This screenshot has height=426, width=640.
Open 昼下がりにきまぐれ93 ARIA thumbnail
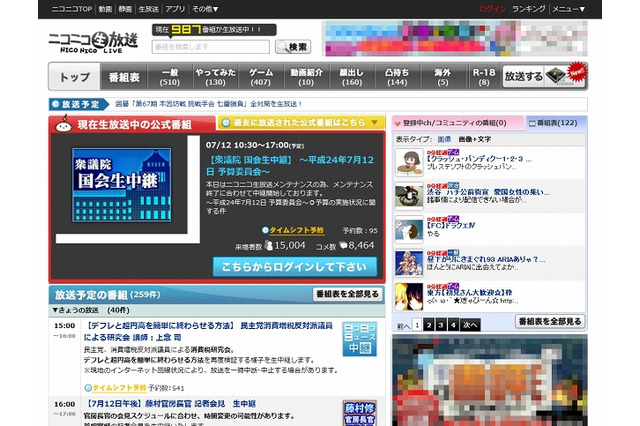click(409, 263)
